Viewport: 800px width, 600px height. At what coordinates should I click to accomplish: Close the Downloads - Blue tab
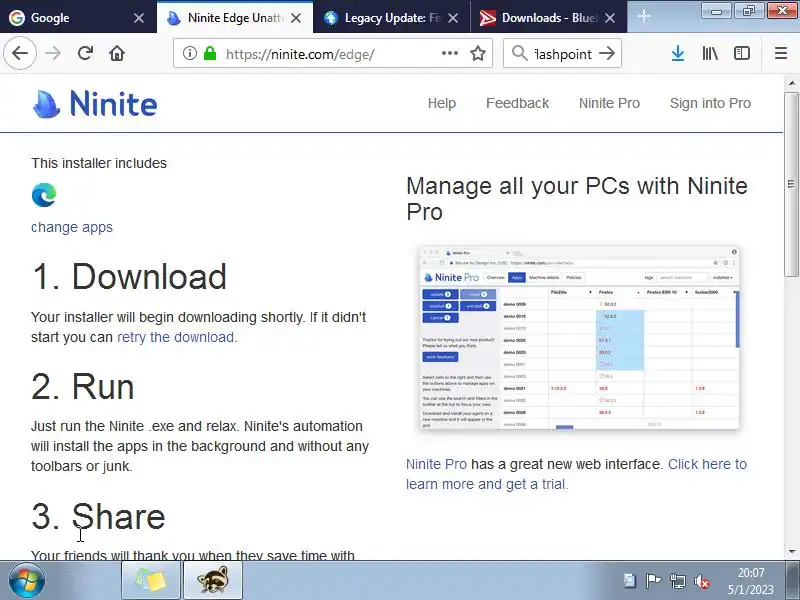(x=610, y=18)
